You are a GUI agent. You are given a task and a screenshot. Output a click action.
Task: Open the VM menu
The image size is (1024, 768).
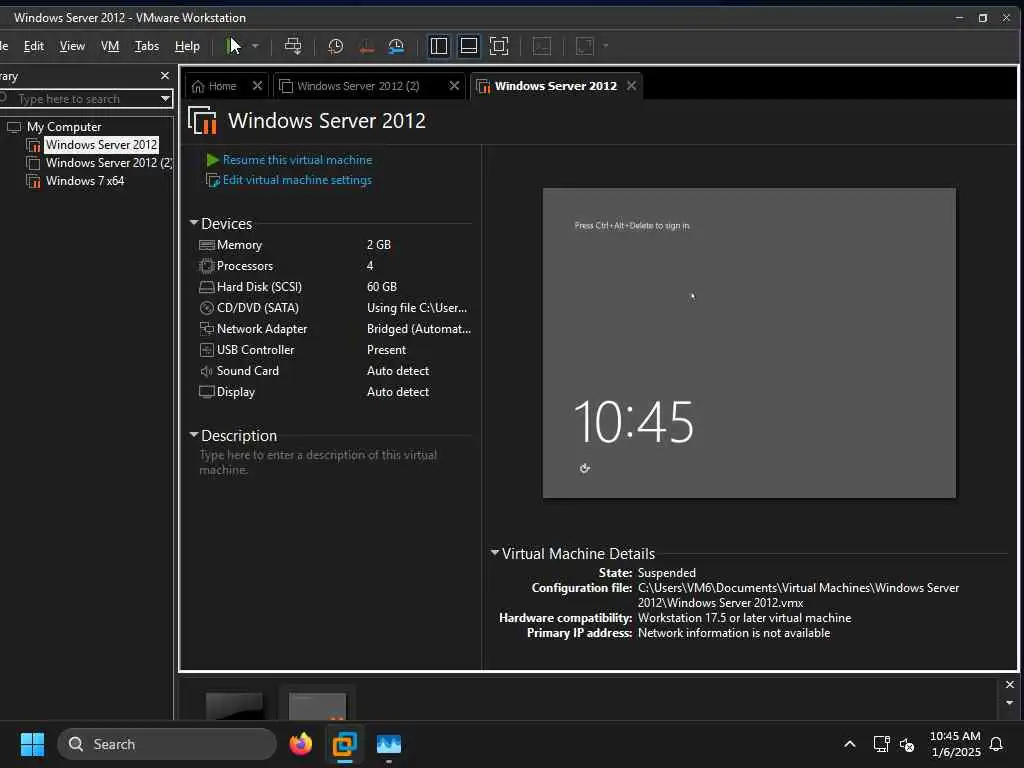pyautogui.click(x=110, y=46)
